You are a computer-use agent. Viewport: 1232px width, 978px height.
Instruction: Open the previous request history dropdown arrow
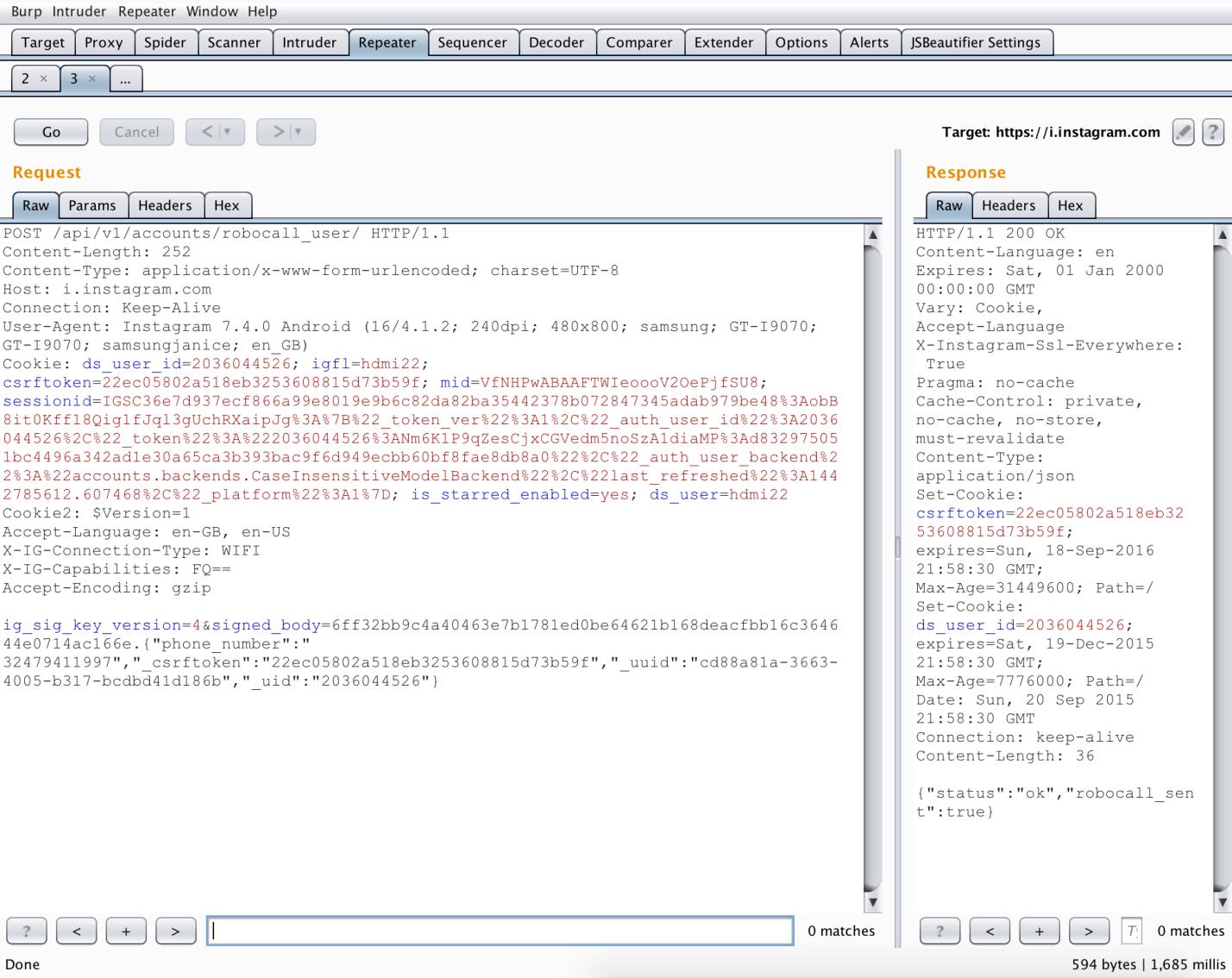point(227,132)
